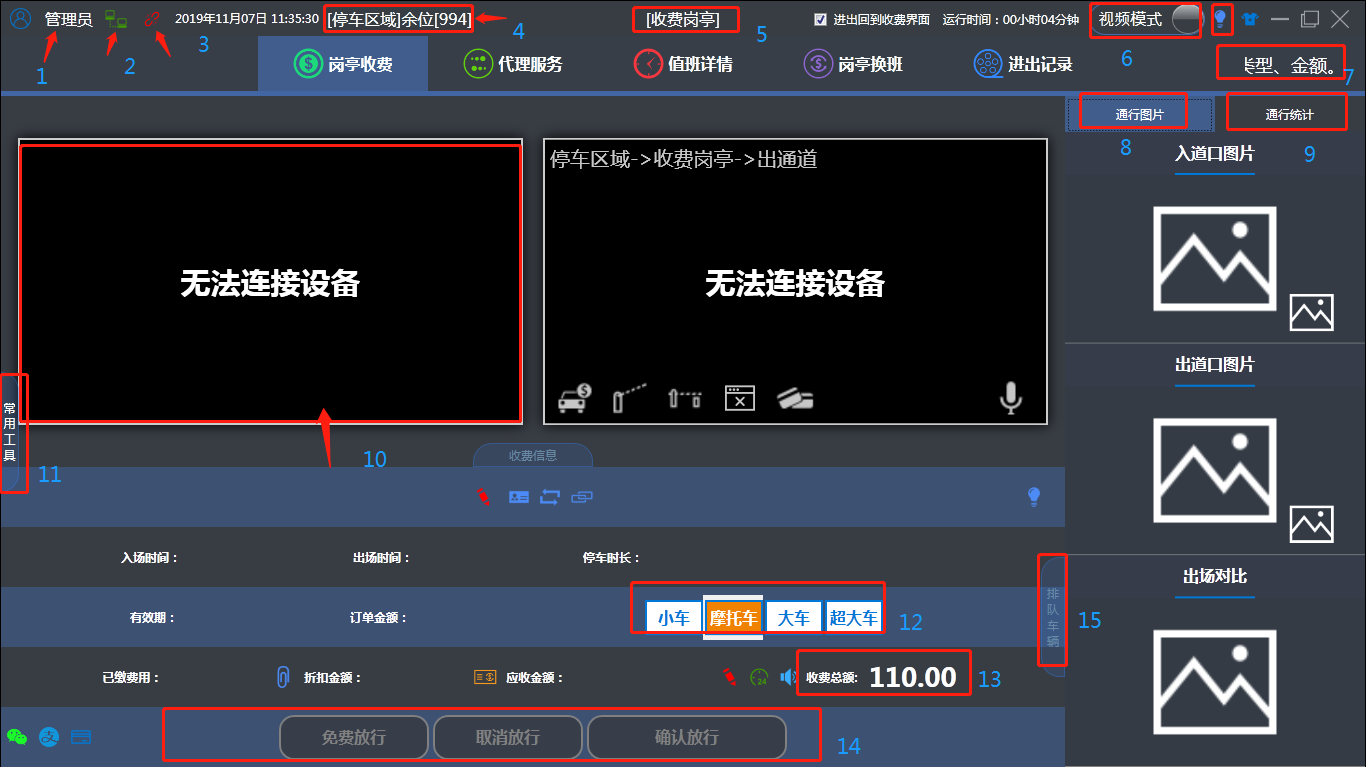This screenshot has height=767, width=1366.
Task: Expand the 收费信息 panel tab
Action: 533,455
